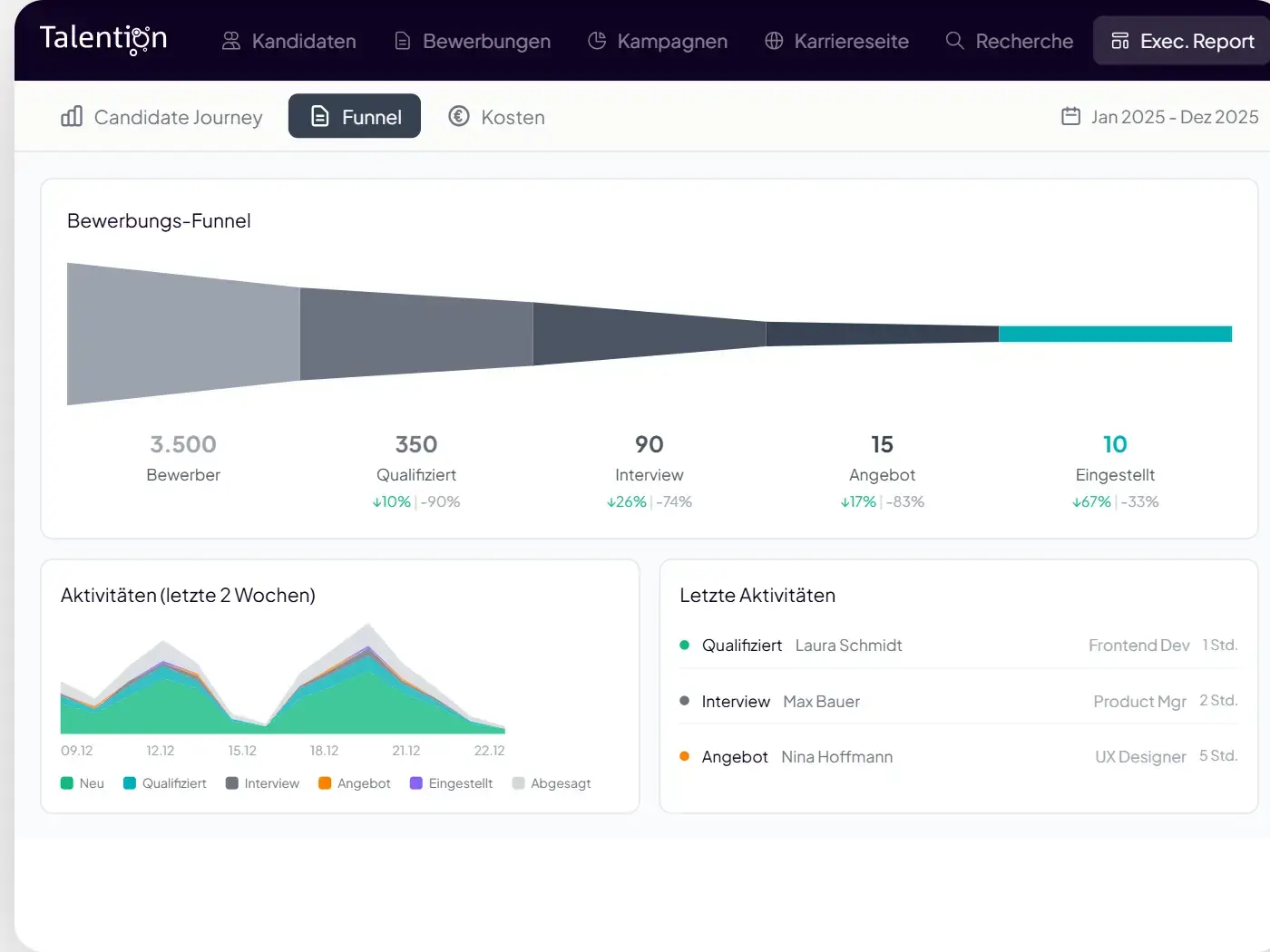Click the globe icon for Karriereseite
The image size is (1270, 952).
click(774, 42)
